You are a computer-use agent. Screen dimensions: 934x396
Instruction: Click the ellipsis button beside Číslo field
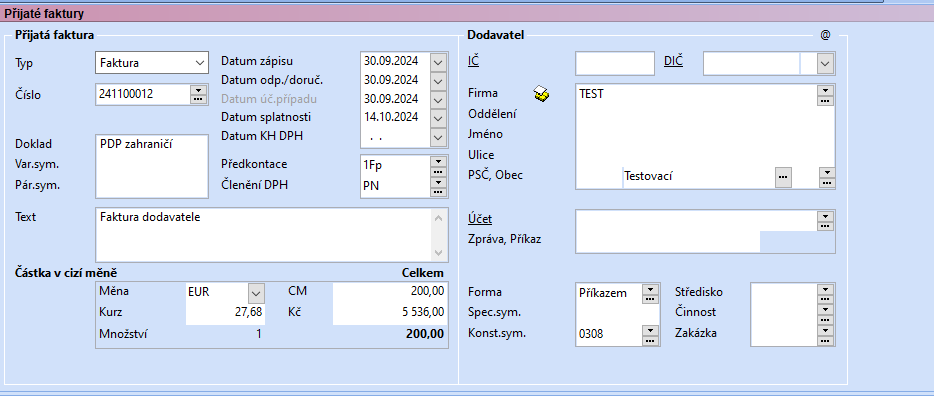coord(198,99)
